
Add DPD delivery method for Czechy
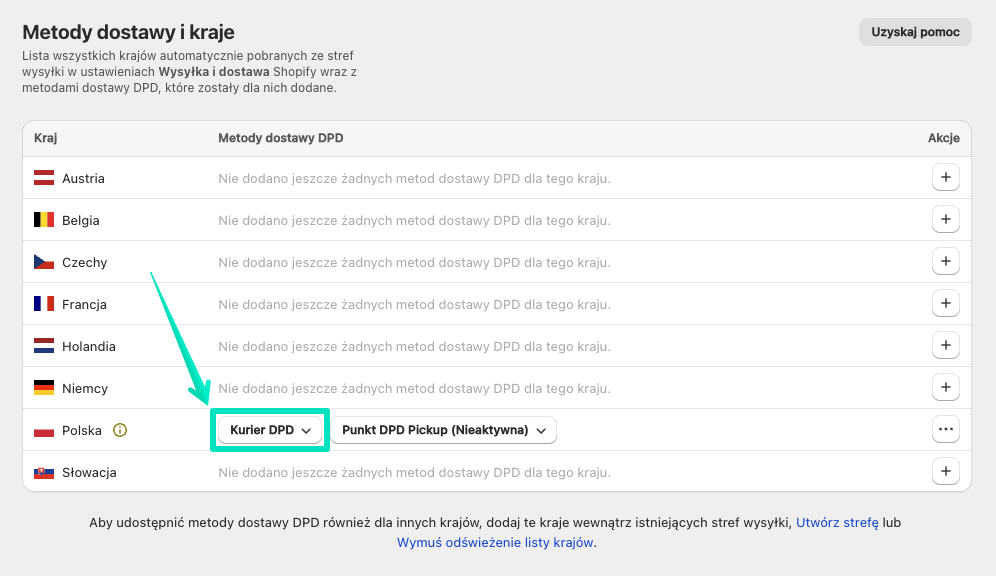(x=945, y=261)
